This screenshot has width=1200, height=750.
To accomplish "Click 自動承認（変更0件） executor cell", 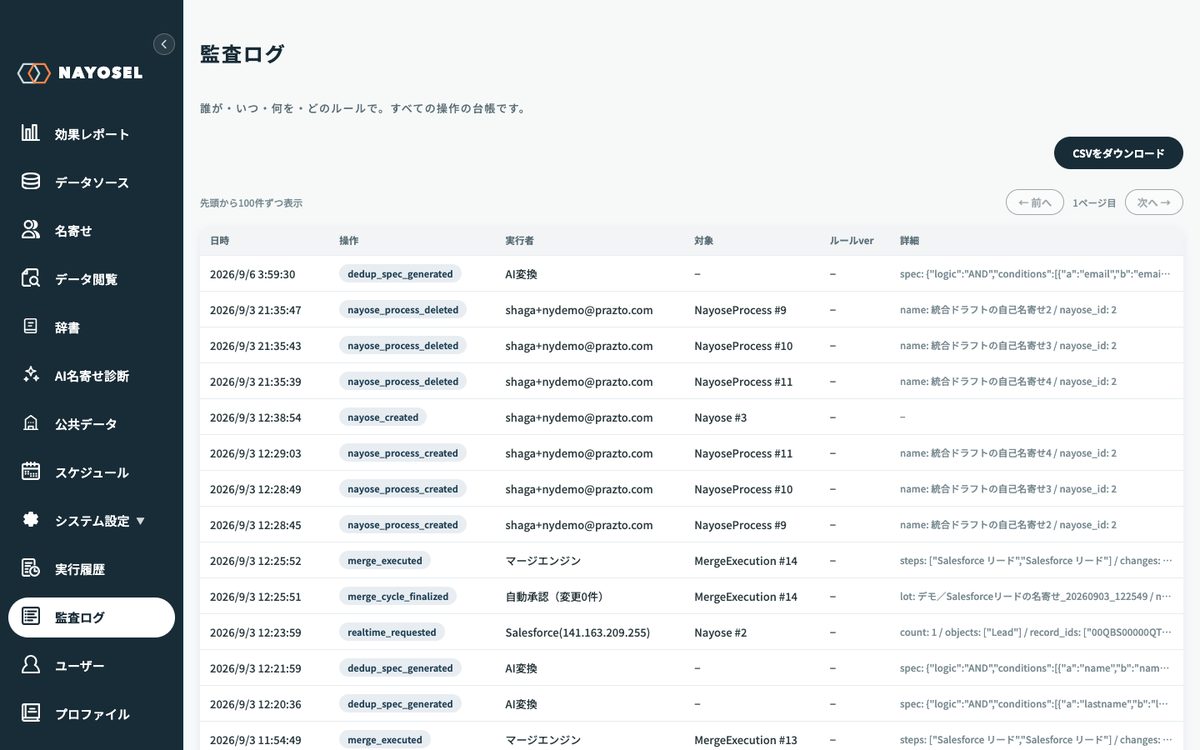I will pyautogui.click(x=554, y=596).
